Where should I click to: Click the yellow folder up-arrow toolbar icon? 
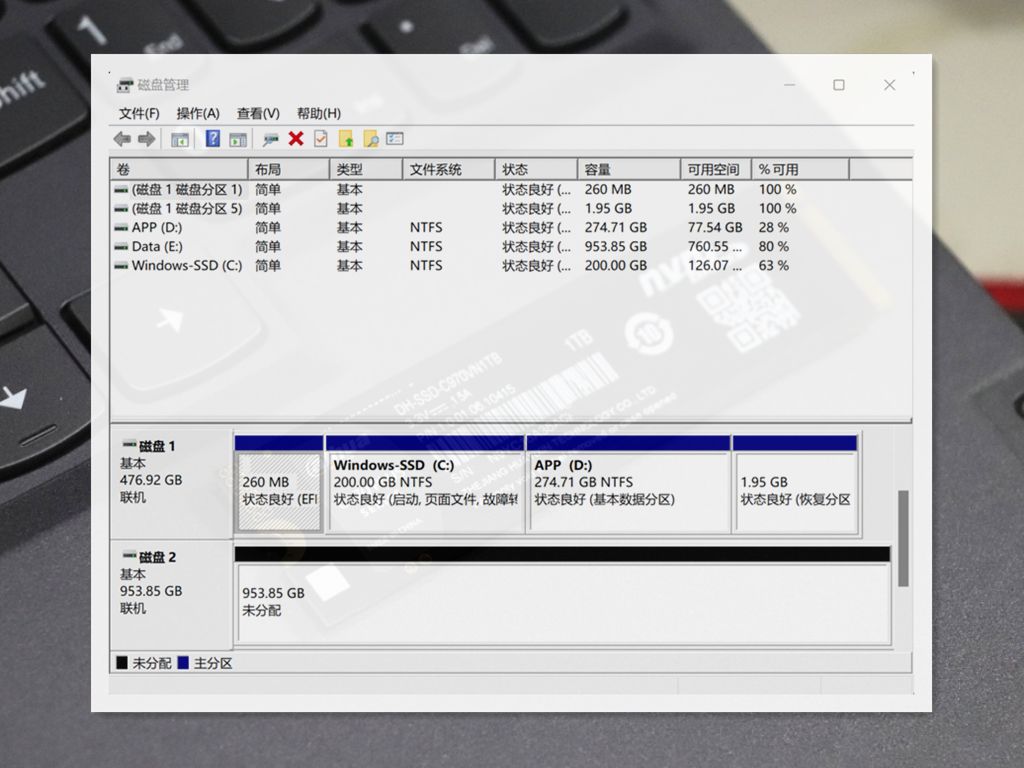pyautogui.click(x=346, y=138)
